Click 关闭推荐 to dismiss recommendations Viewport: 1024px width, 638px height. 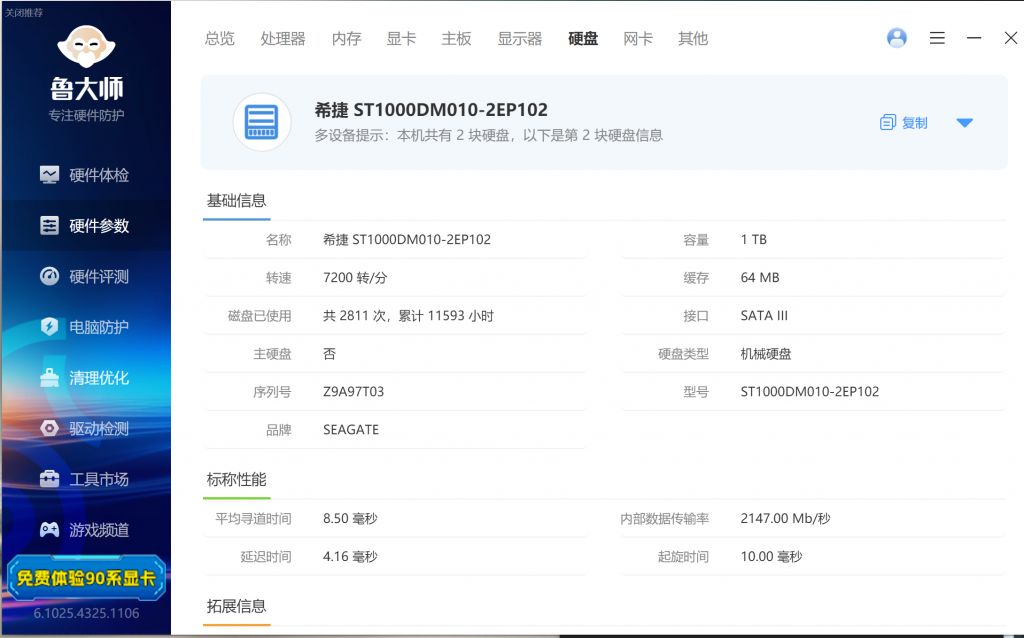click(x=24, y=14)
